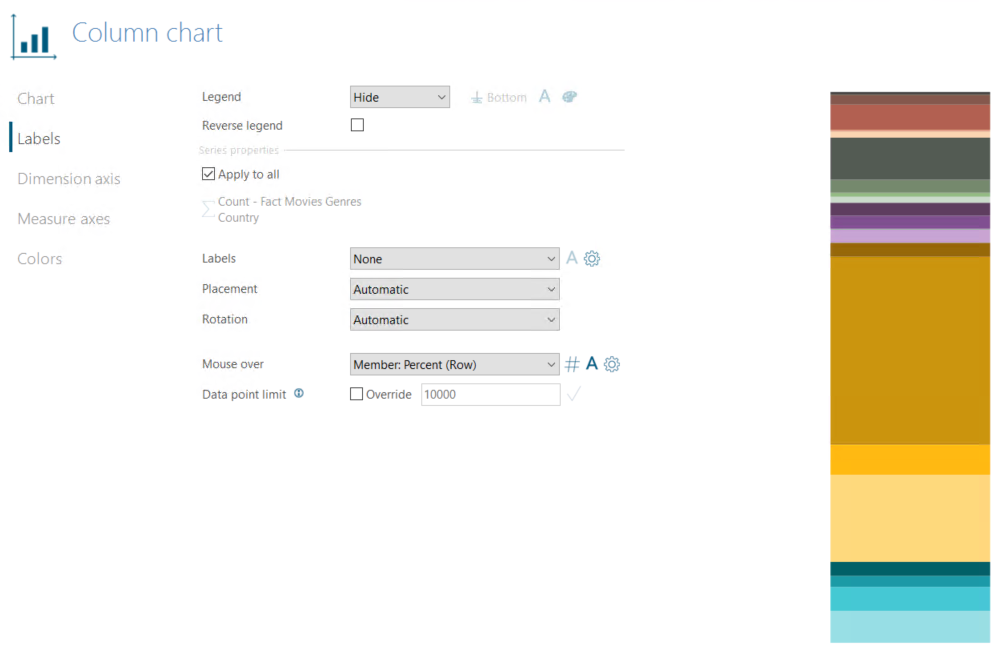Open Mouse over font A icon

(x=592, y=364)
